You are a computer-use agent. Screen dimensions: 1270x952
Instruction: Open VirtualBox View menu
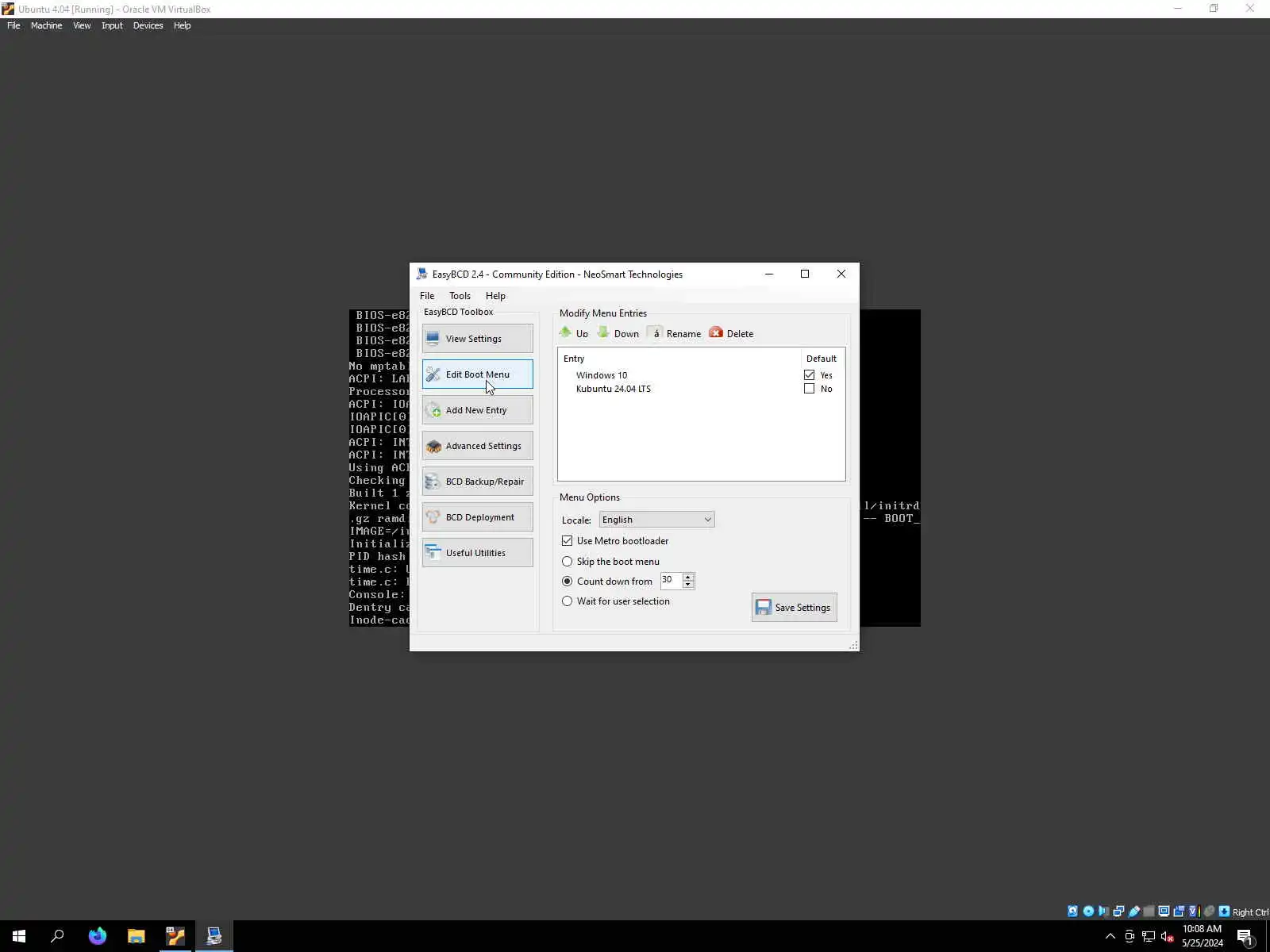tap(82, 25)
